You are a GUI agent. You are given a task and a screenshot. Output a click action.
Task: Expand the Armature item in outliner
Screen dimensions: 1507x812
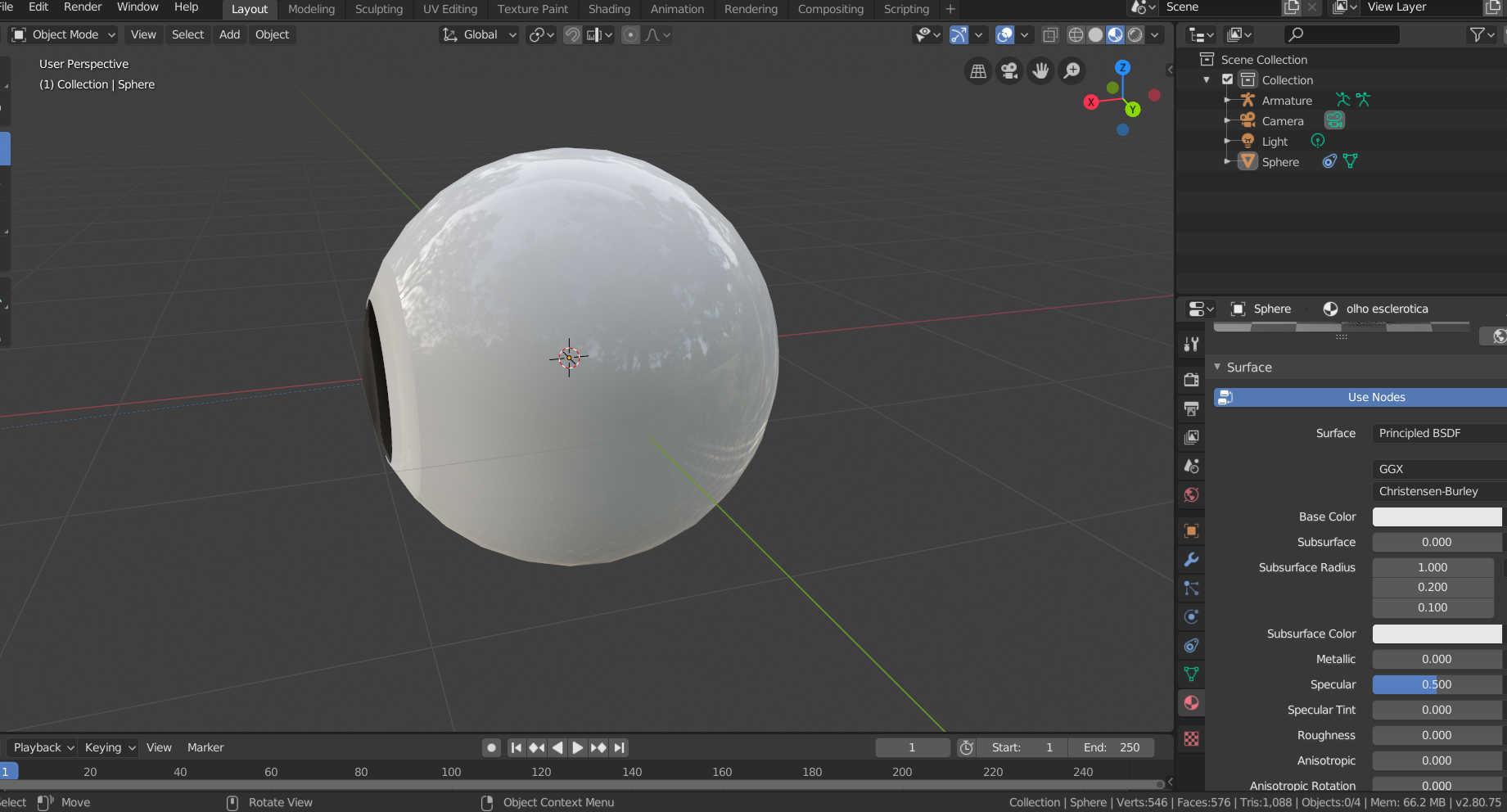[1227, 100]
